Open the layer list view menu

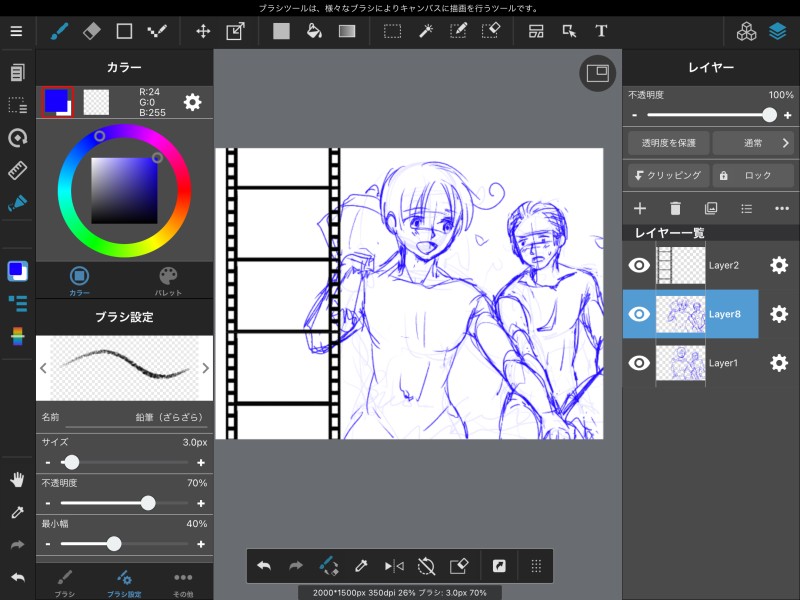click(x=746, y=208)
